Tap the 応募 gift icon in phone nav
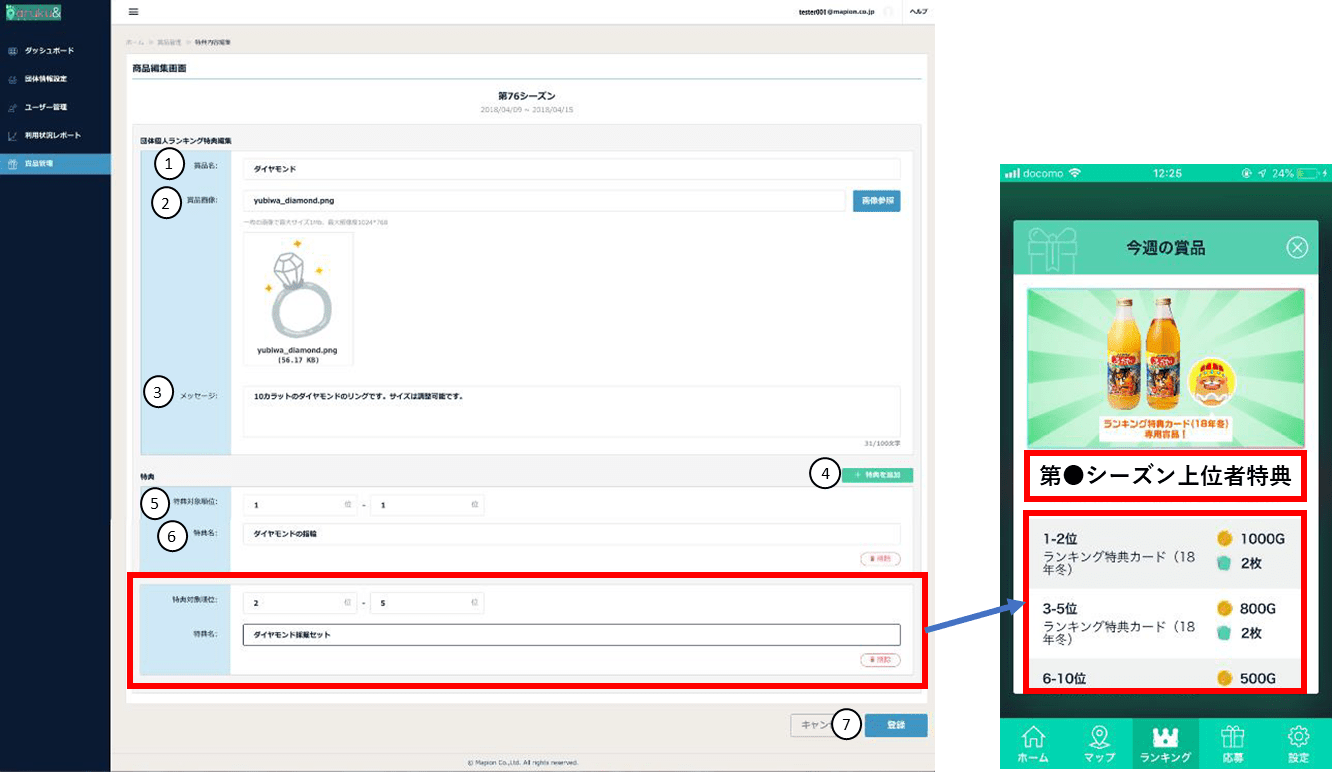 [1232, 737]
